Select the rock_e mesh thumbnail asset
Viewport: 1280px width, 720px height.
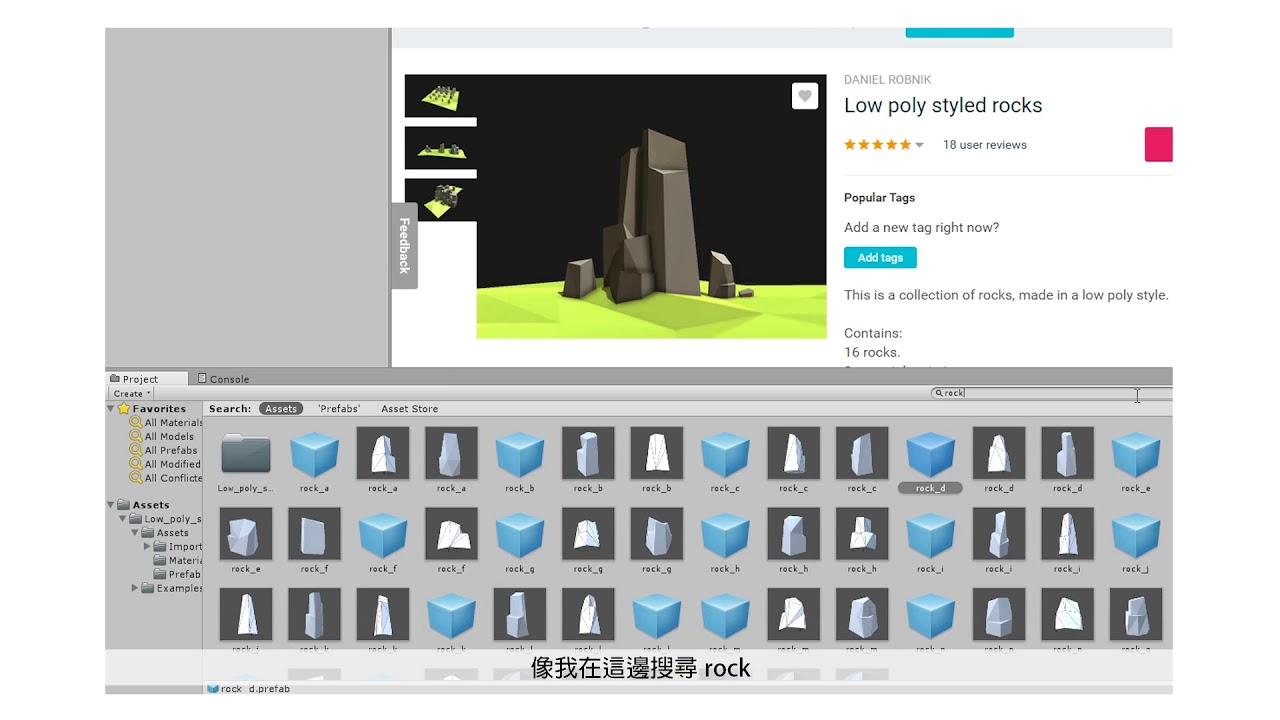(x=246, y=534)
